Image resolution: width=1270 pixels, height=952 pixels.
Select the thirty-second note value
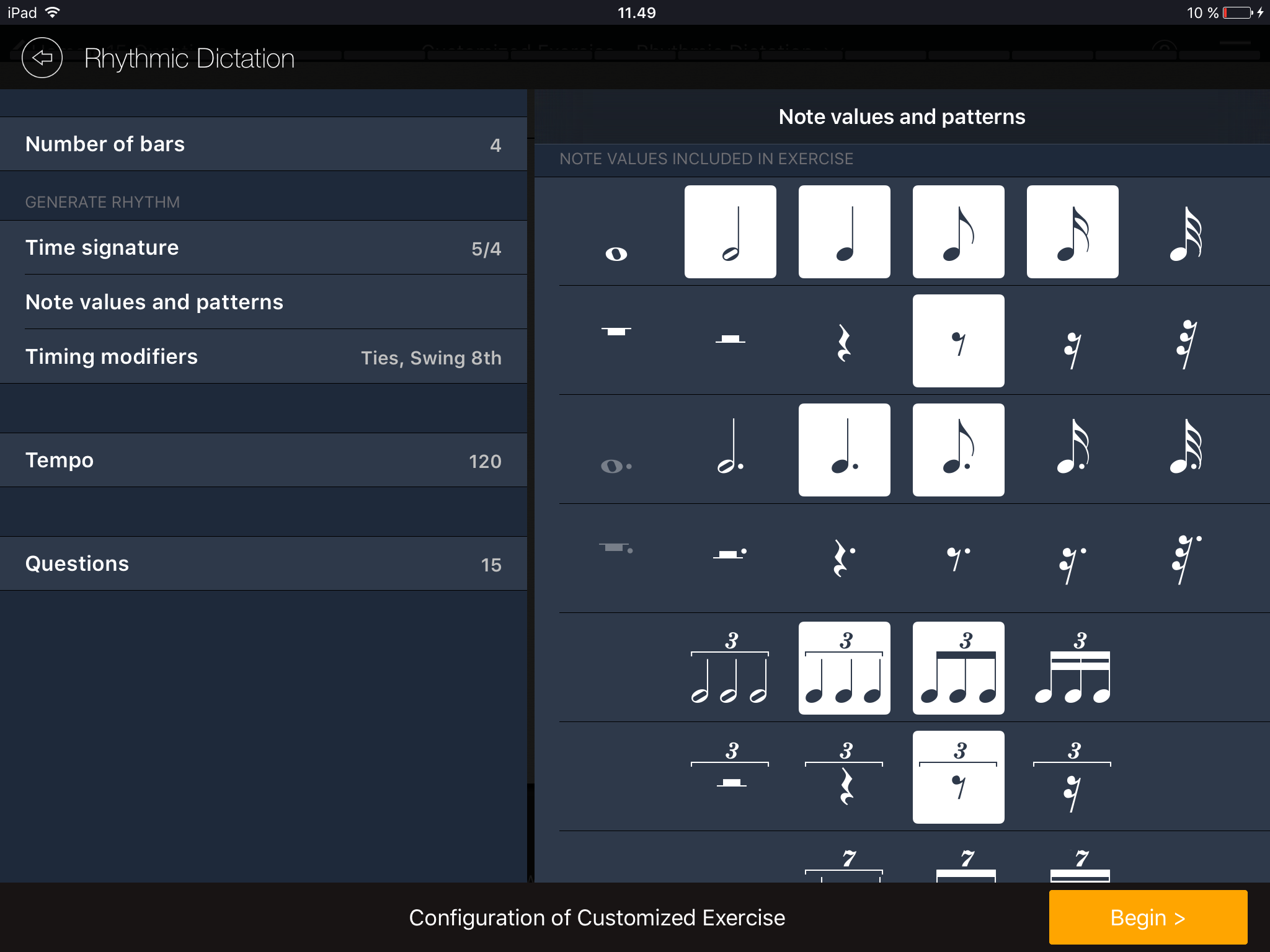pos(1186,233)
